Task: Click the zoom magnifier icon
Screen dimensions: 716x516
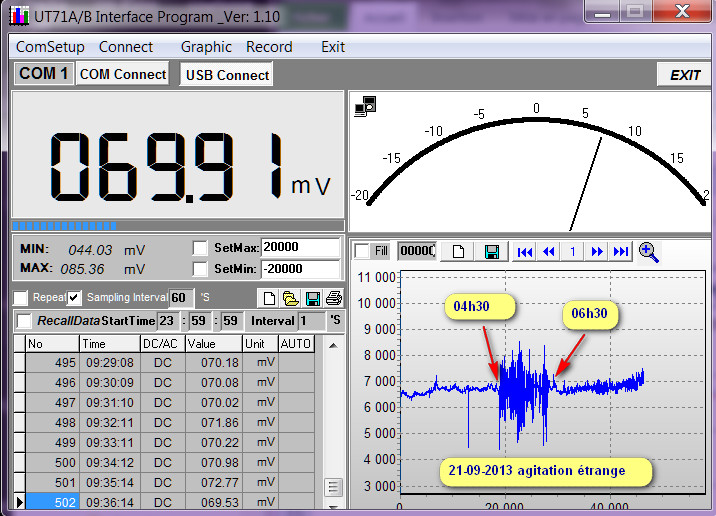Action: [x=648, y=252]
